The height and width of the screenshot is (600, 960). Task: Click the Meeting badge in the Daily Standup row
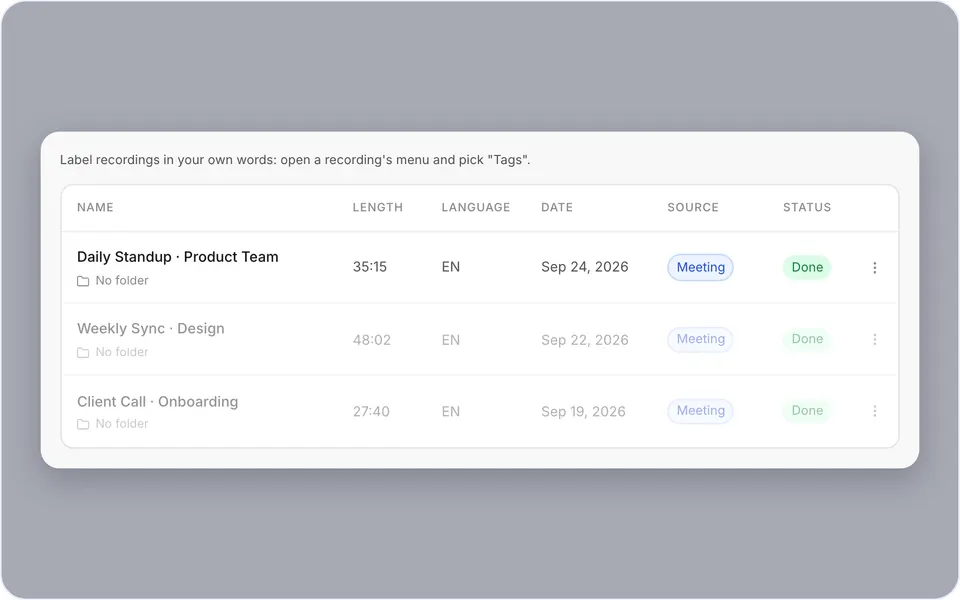tap(700, 268)
